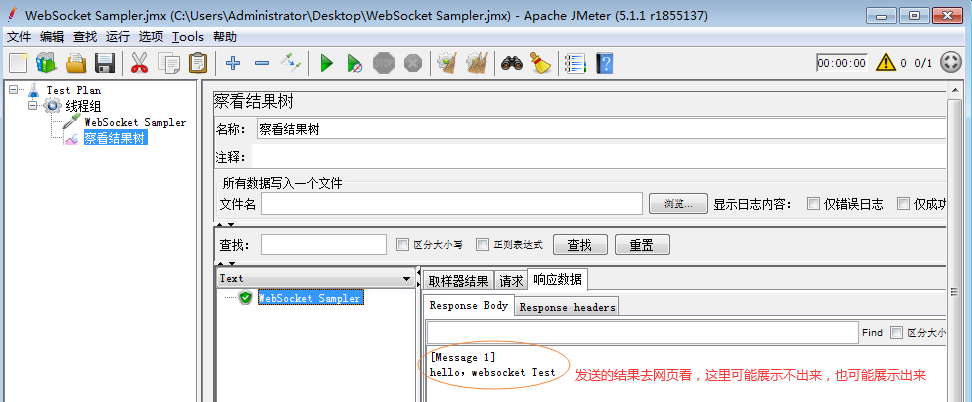The width and height of the screenshot is (972, 402).
Task: Open Function Helper list icon
Action: (x=576, y=63)
